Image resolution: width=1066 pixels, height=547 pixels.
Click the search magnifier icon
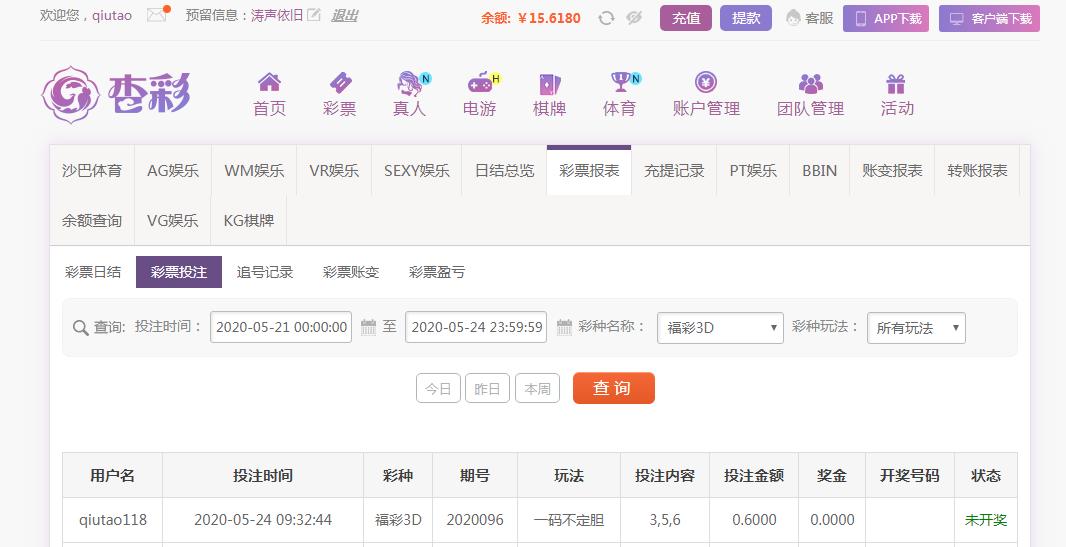(x=80, y=328)
